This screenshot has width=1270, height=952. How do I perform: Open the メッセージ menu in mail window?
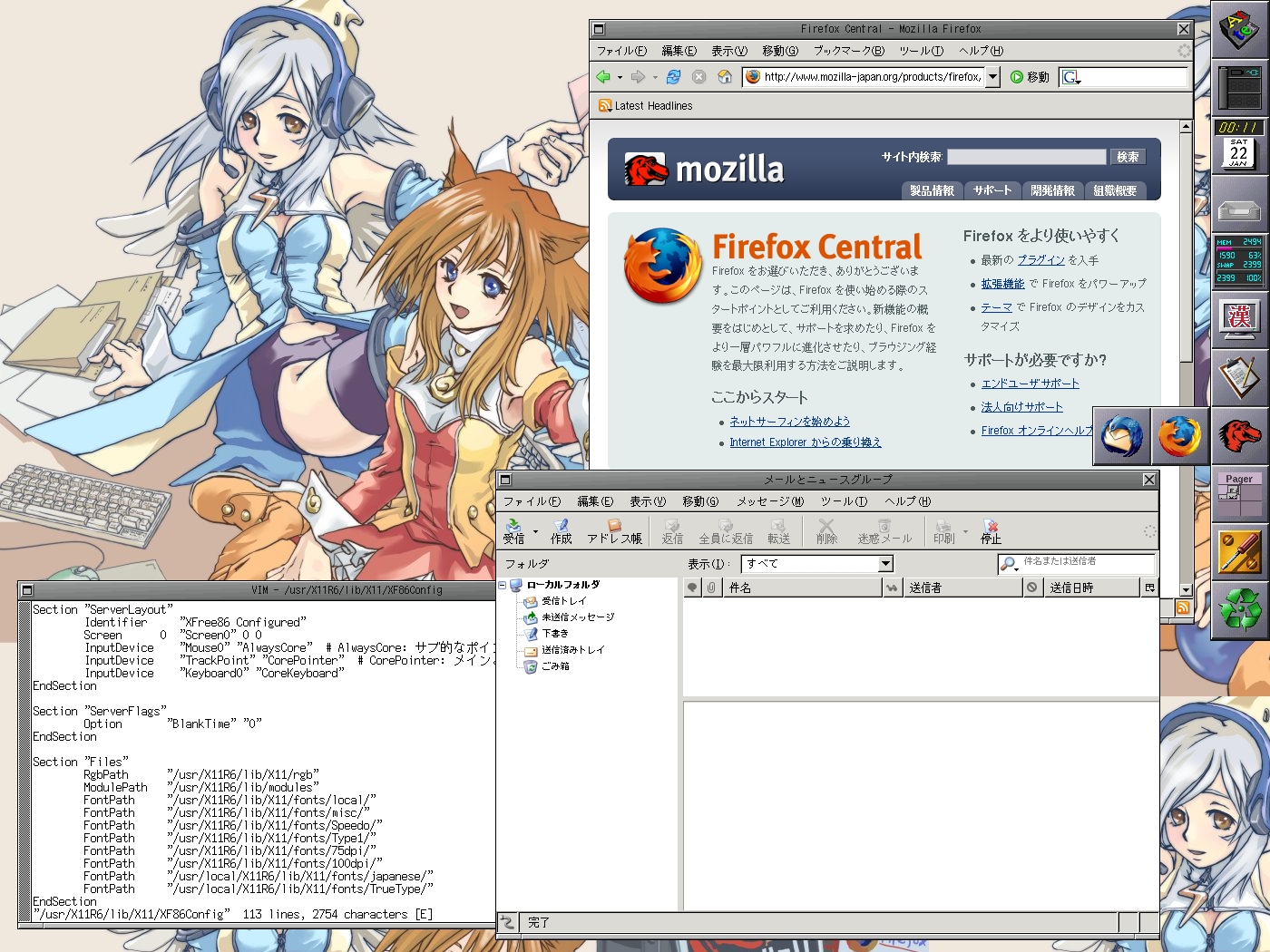point(769,501)
